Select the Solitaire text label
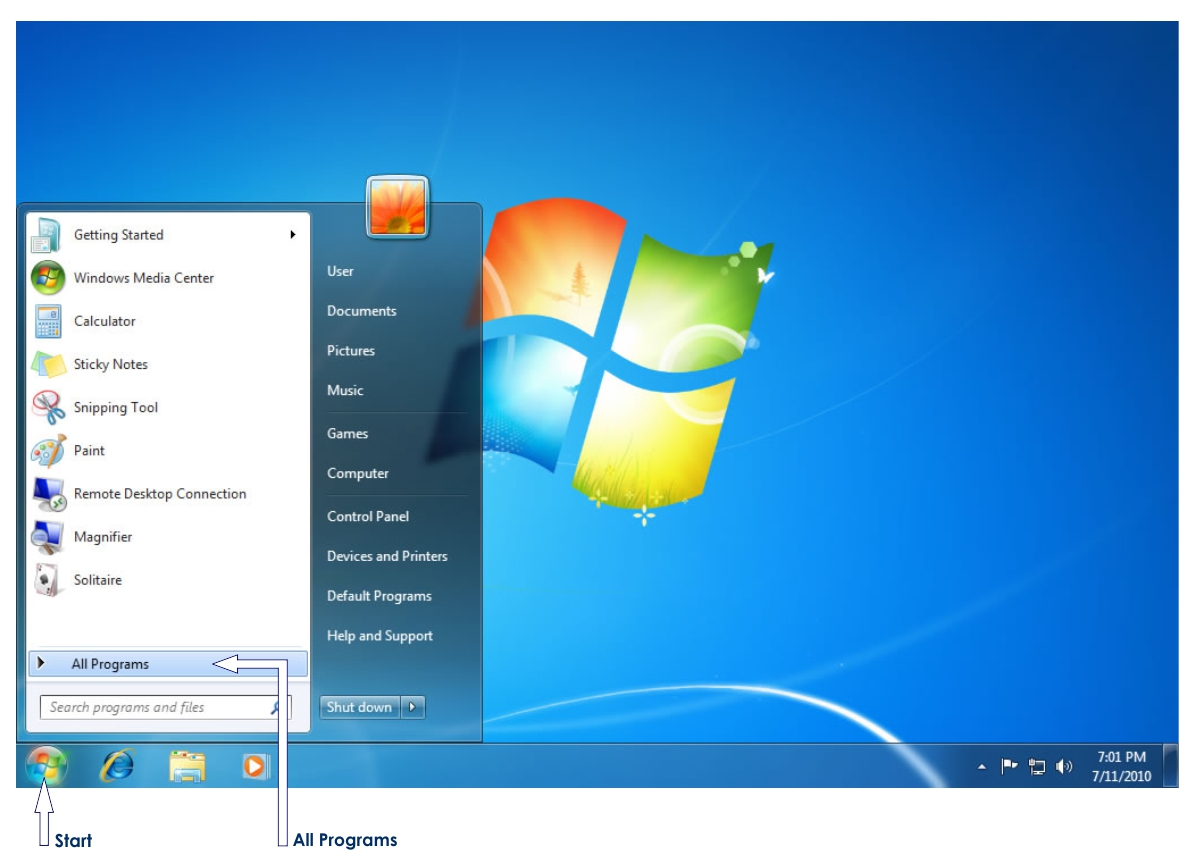This screenshot has width=1201, height=864. click(x=98, y=580)
